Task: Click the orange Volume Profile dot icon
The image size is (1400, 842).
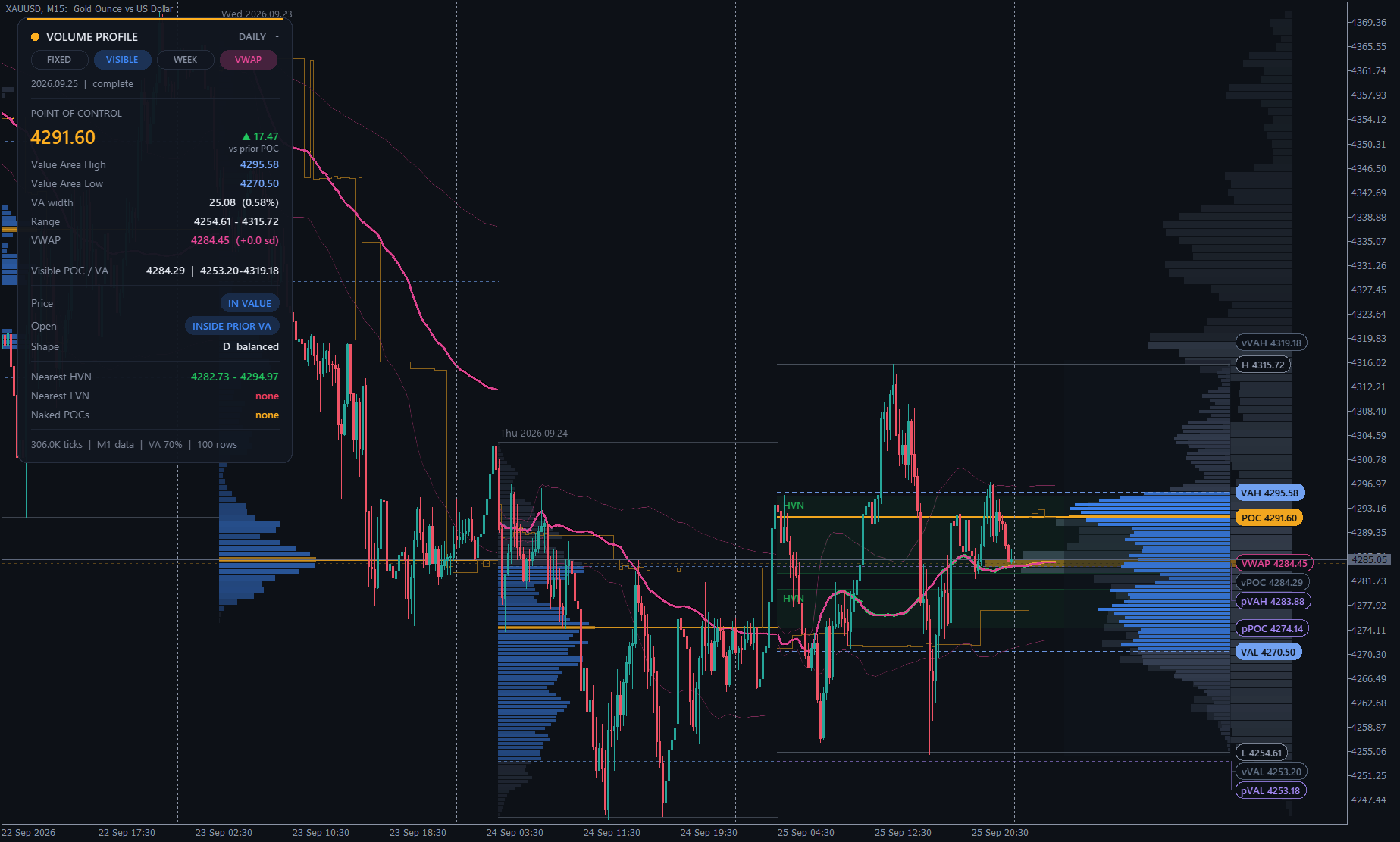Action: (35, 37)
